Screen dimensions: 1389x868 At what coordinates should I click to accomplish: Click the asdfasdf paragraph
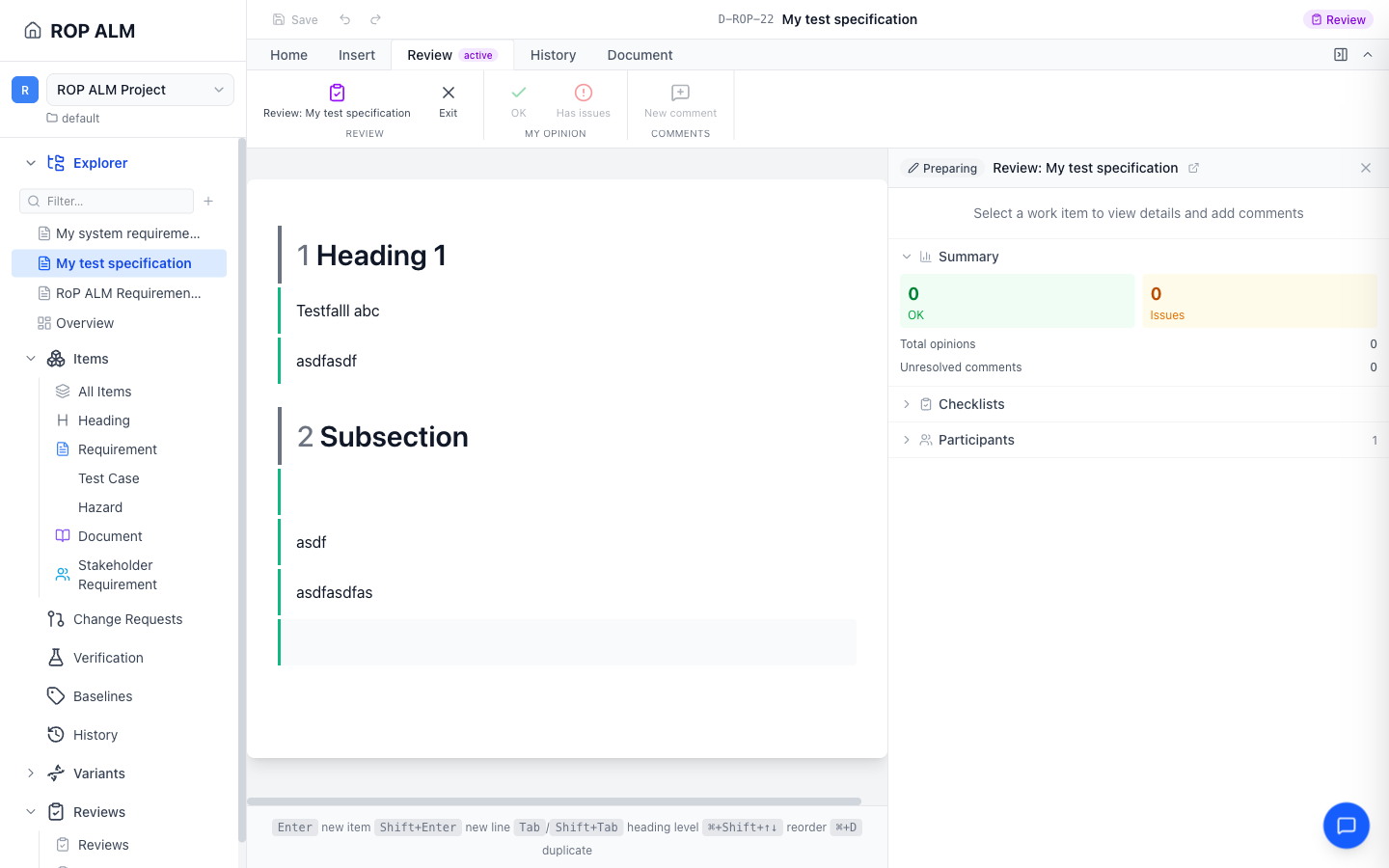pos(326,361)
